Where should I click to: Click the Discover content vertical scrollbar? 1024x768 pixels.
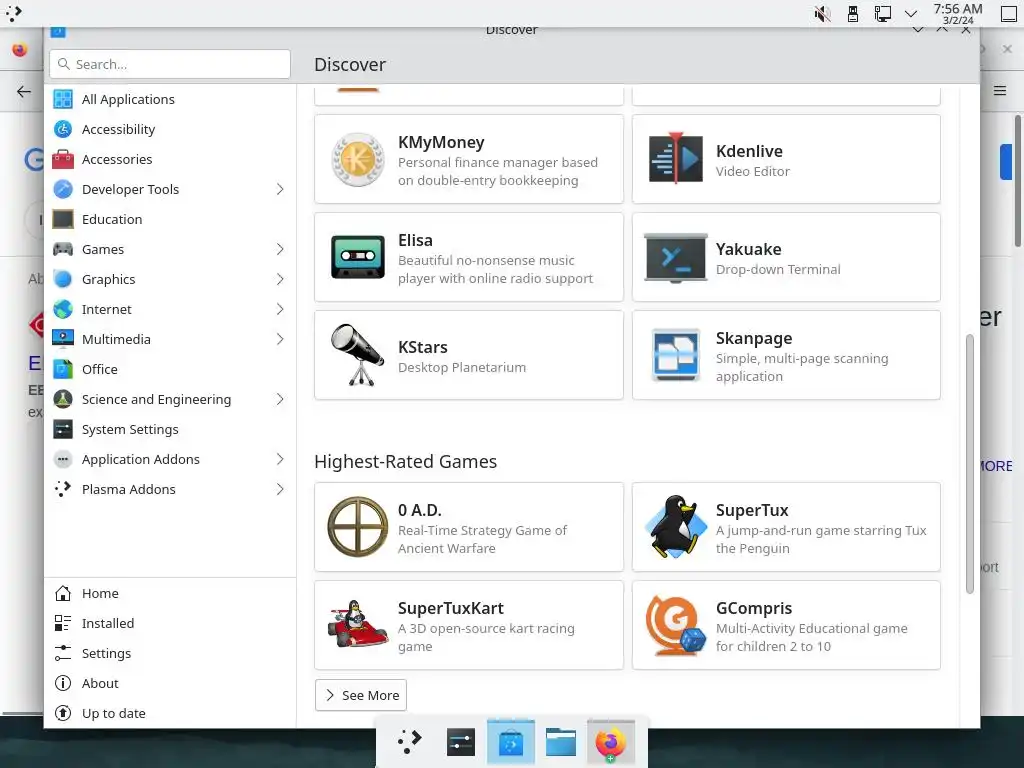pos(969,464)
